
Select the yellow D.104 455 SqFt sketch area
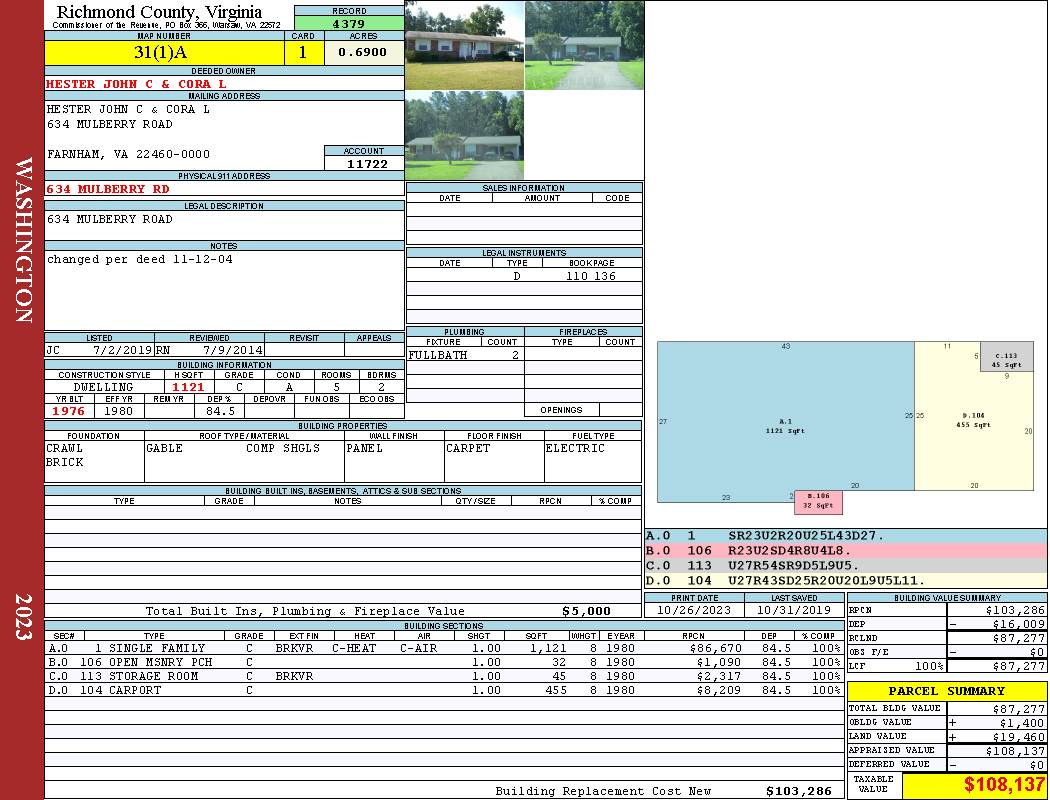(974, 420)
